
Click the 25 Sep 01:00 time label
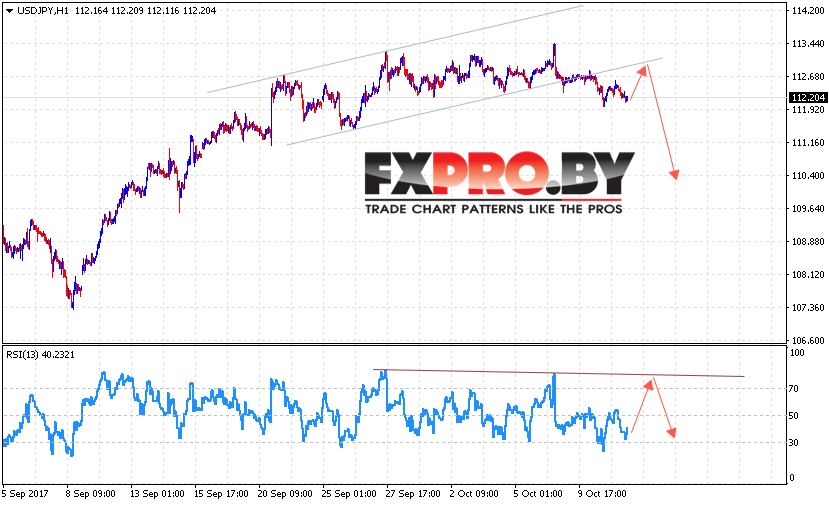coord(349,494)
